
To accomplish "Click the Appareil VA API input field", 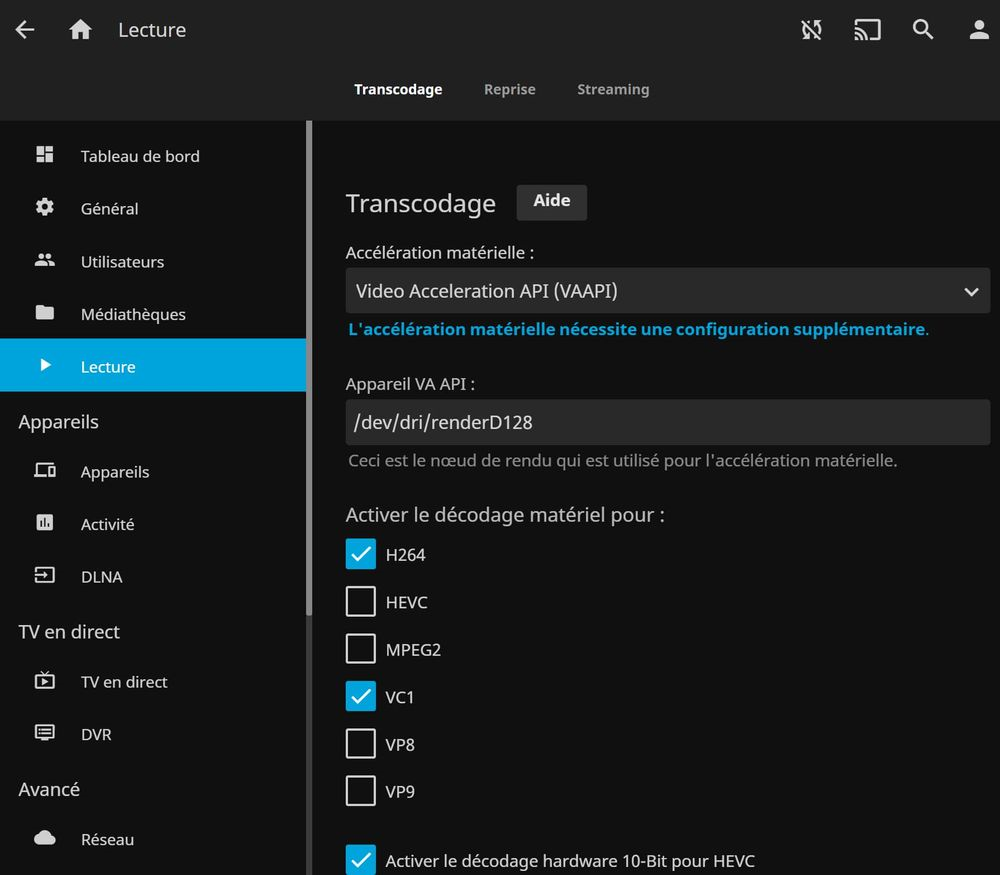I will (x=667, y=422).
